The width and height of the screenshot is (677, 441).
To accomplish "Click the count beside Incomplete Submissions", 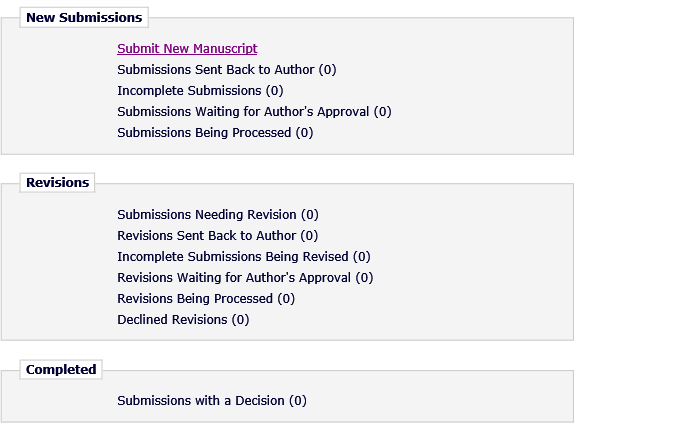I will 275,91.
